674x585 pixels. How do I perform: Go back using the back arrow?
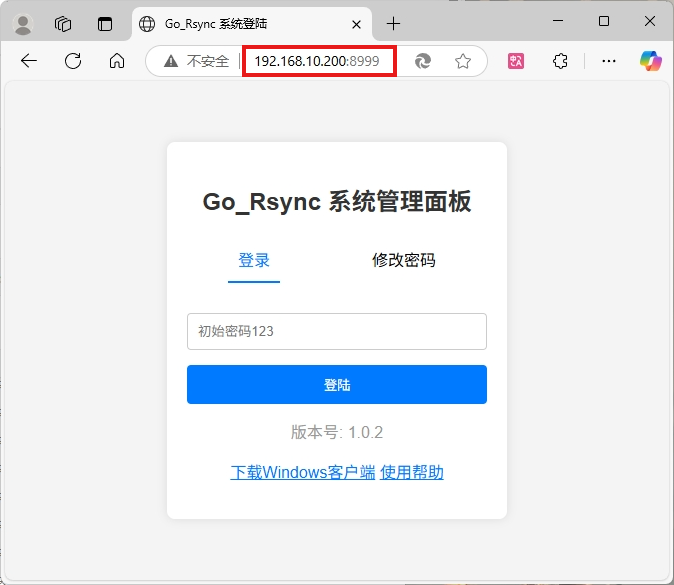(29, 61)
